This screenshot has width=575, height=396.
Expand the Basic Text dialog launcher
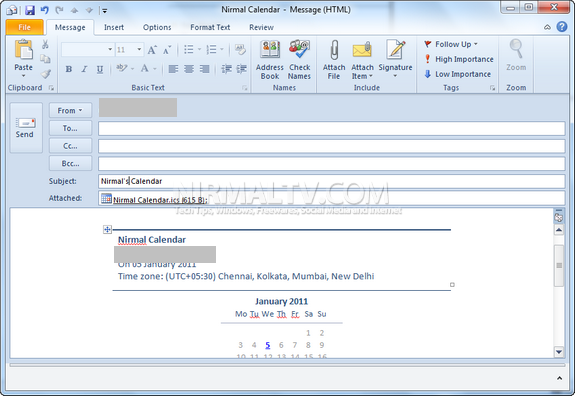point(245,88)
